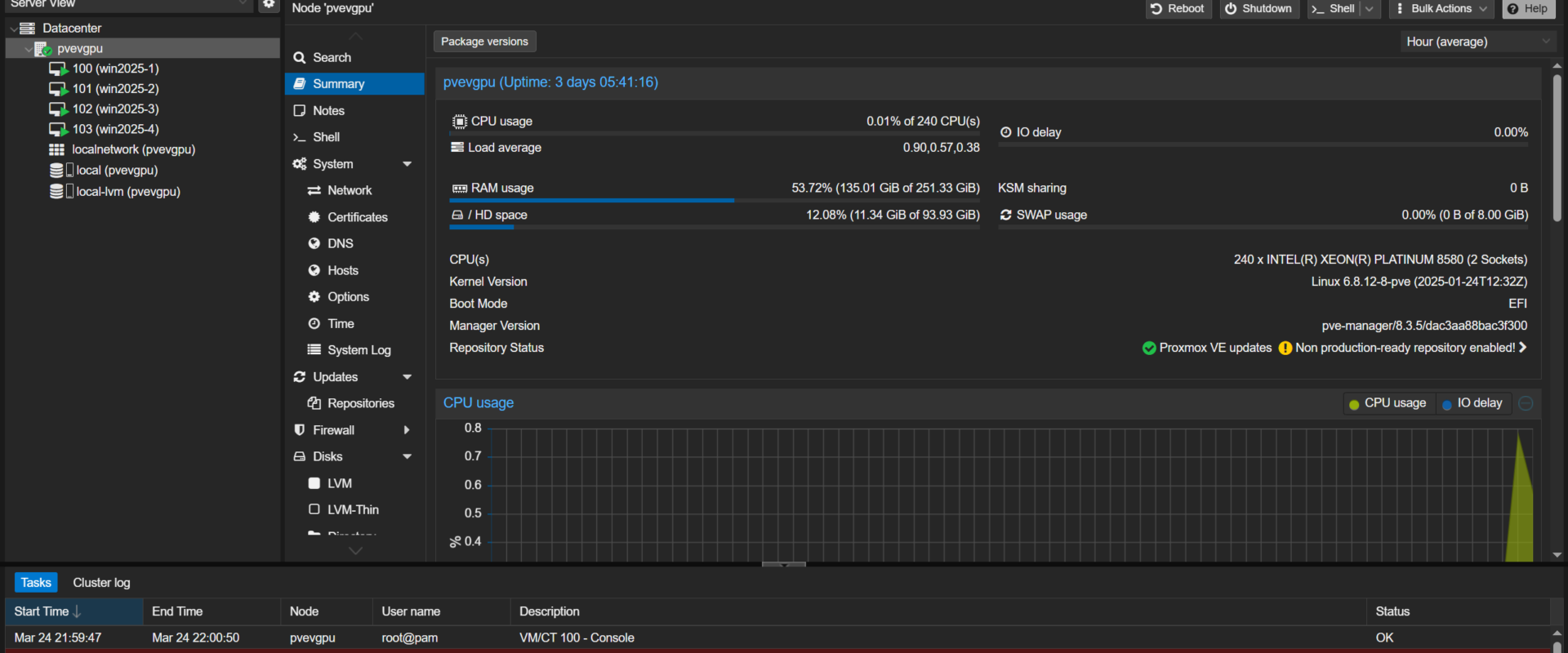The image size is (1568, 653).
Task: Click the HD space progress bar
Action: tap(715, 228)
